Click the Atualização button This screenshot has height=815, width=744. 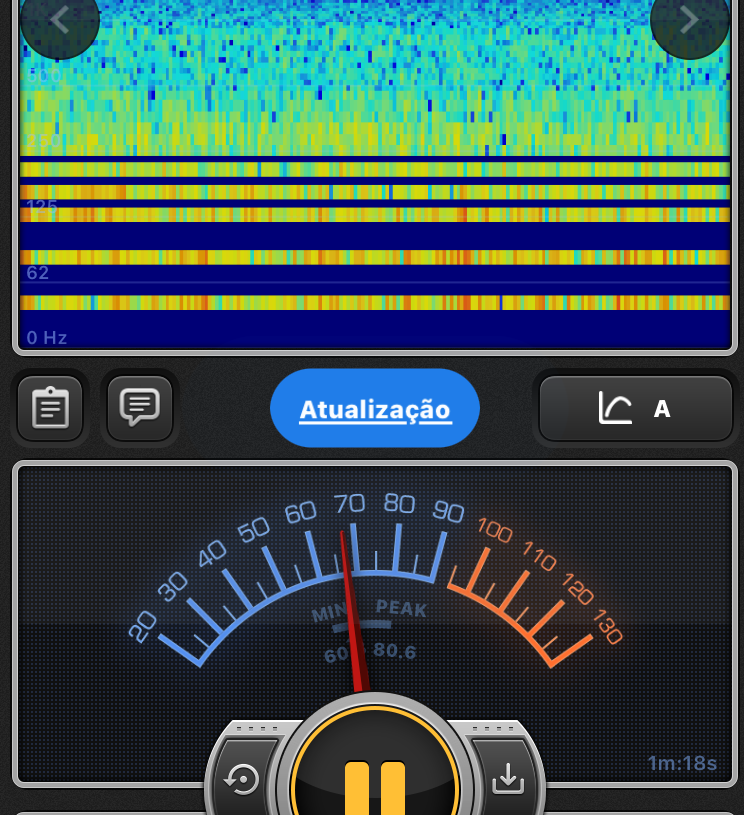click(x=375, y=409)
